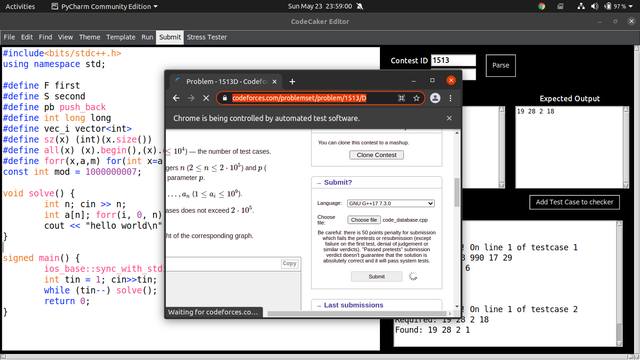Open the Edit menu
Image resolution: width=640 pixels, height=360 pixels.
pyautogui.click(x=27, y=37)
